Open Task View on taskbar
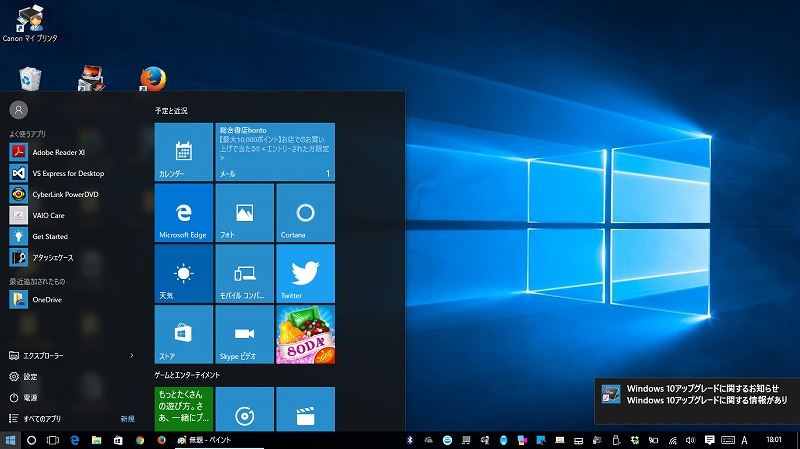Screen dimensions: 800x449 click(53, 440)
